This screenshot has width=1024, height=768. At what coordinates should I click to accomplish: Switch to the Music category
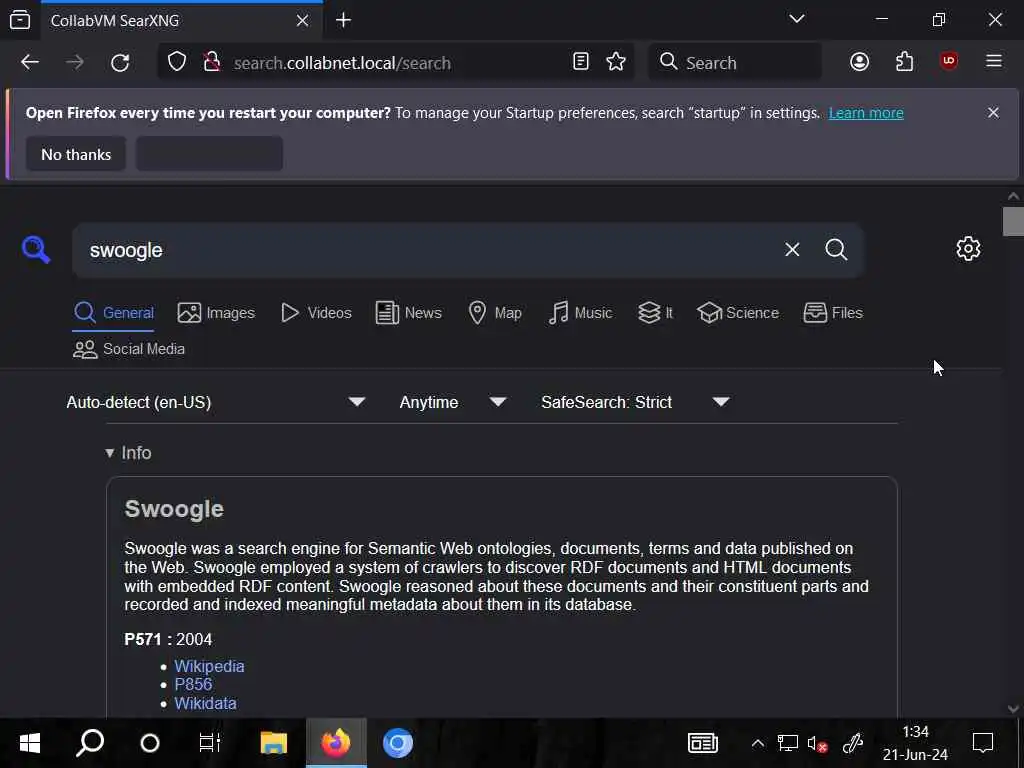pyautogui.click(x=580, y=313)
